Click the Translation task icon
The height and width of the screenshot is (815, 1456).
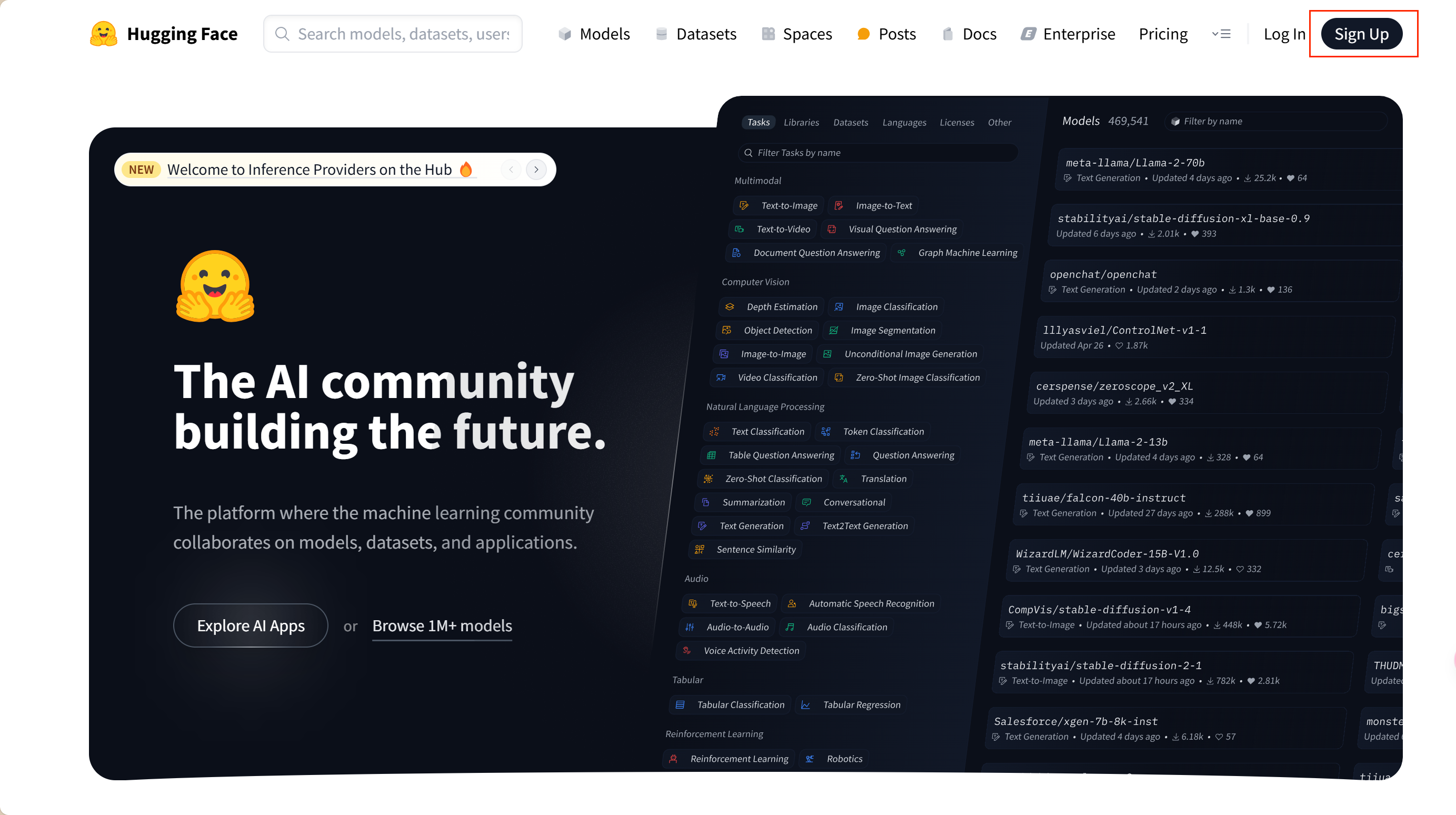point(844,479)
